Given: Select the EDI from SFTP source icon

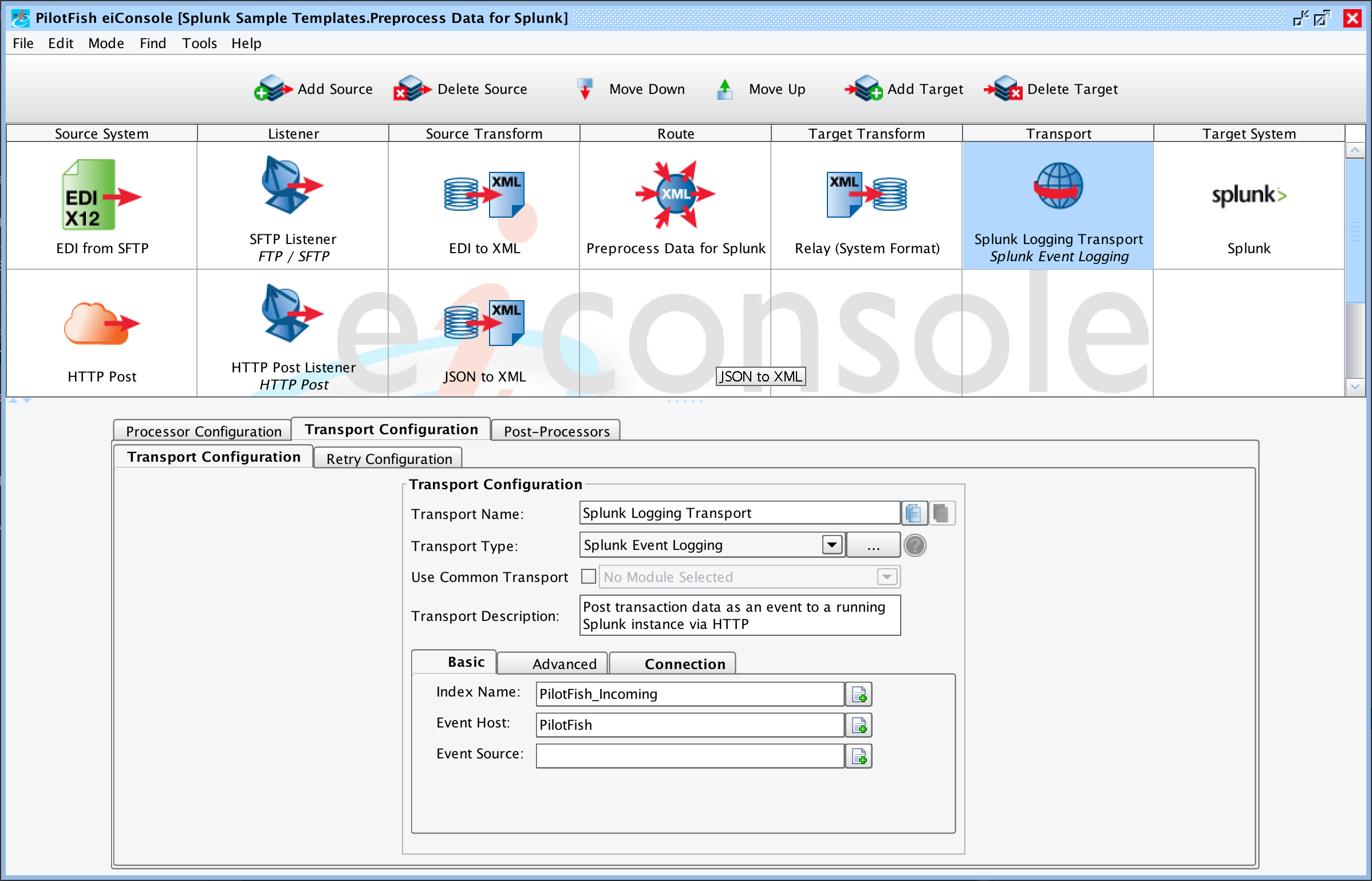Looking at the screenshot, I should point(101,195).
